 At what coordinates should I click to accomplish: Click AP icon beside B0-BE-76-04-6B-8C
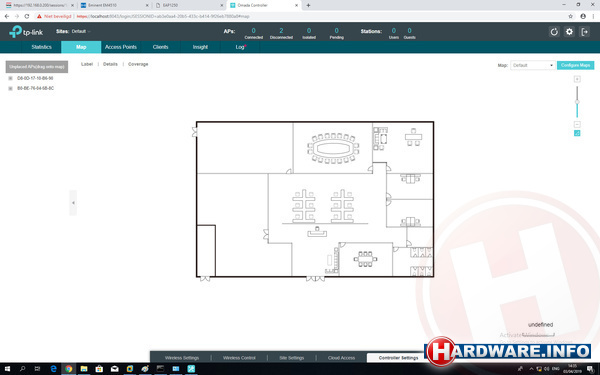tap(10, 88)
